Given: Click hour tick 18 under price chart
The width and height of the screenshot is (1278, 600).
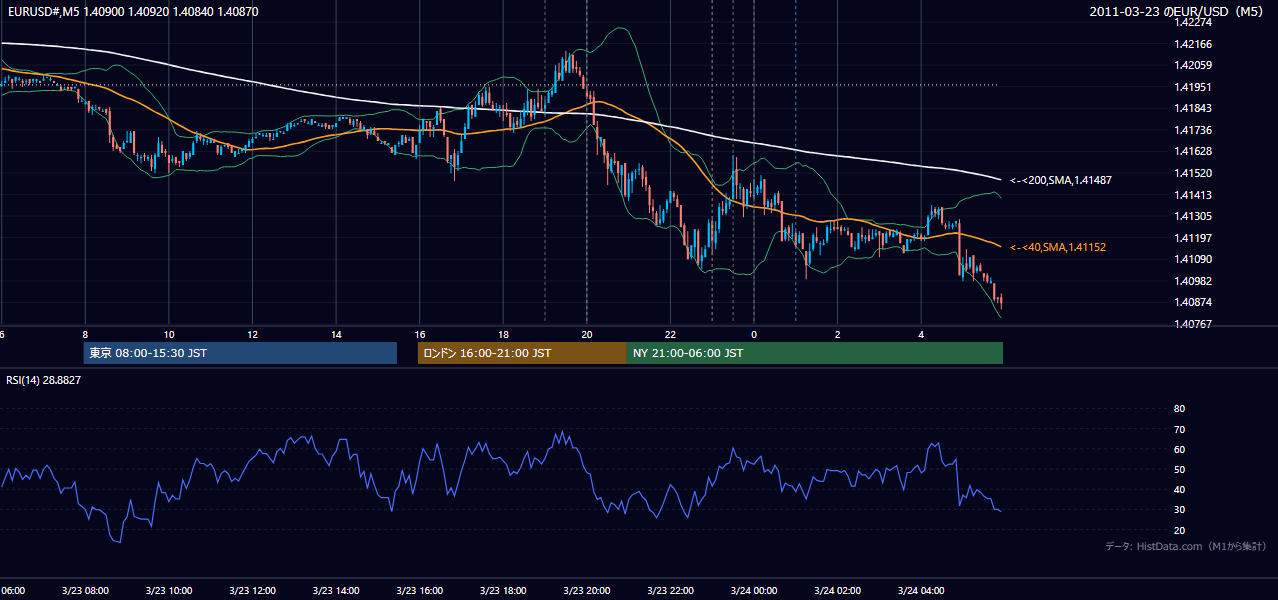Looking at the screenshot, I should click(503, 334).
